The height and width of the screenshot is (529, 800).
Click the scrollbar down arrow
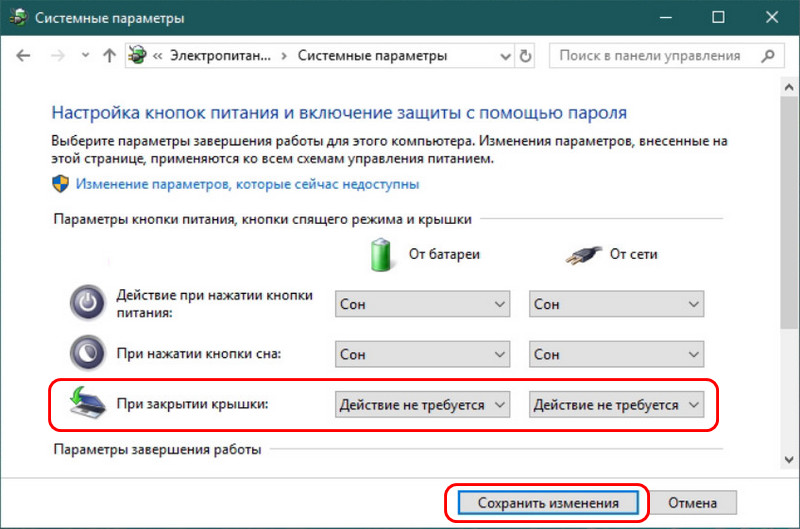click(x=789, y=459)
